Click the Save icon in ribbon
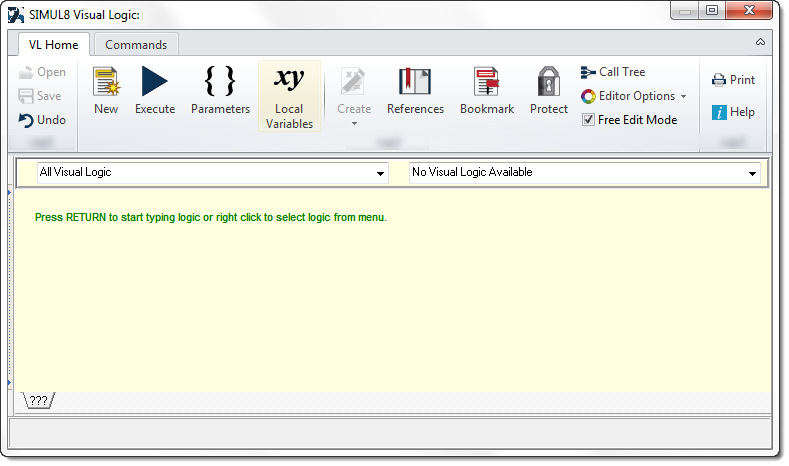The image size is (789, 466). 26,96
